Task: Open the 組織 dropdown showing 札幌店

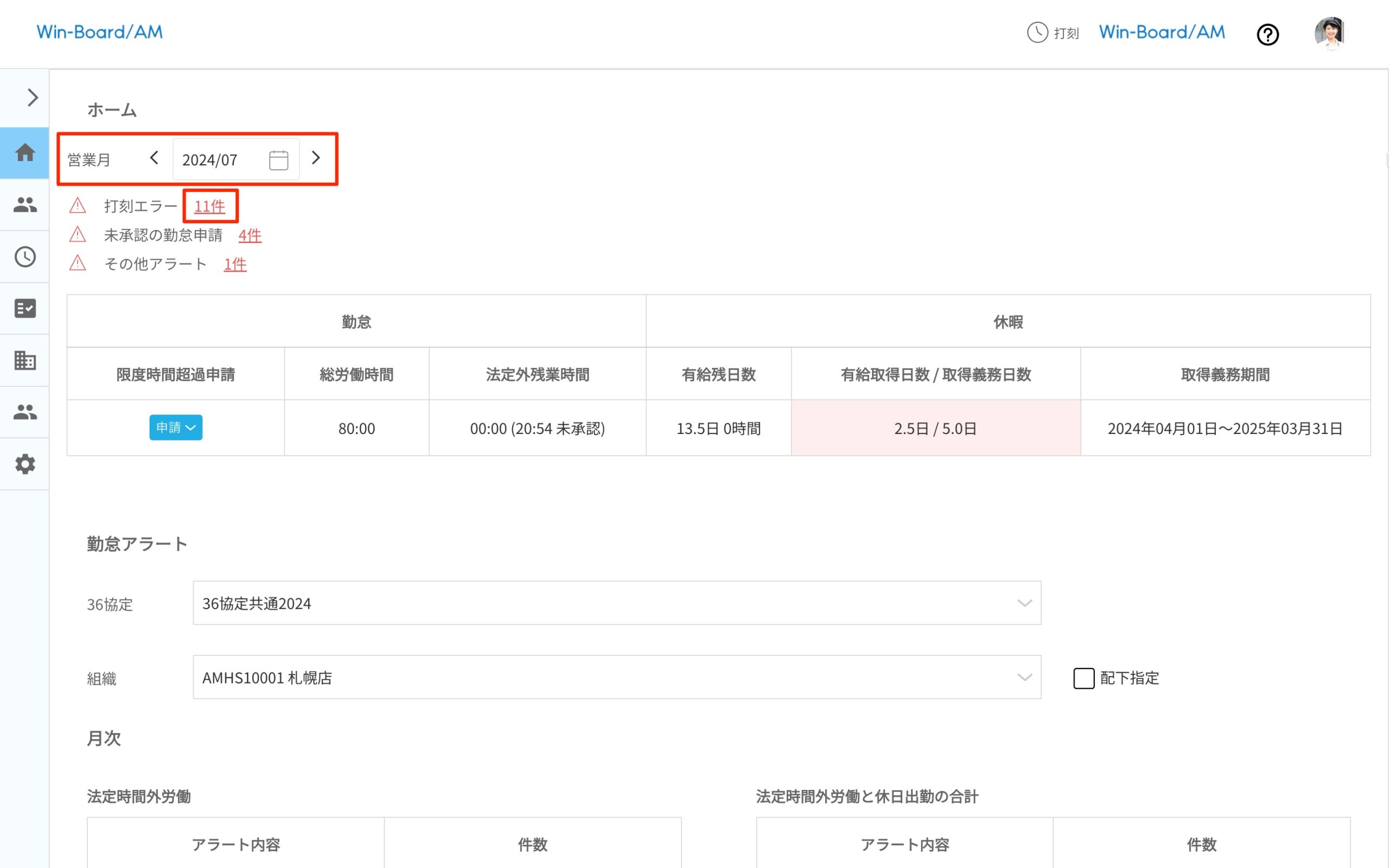Action: coord(616,678)
